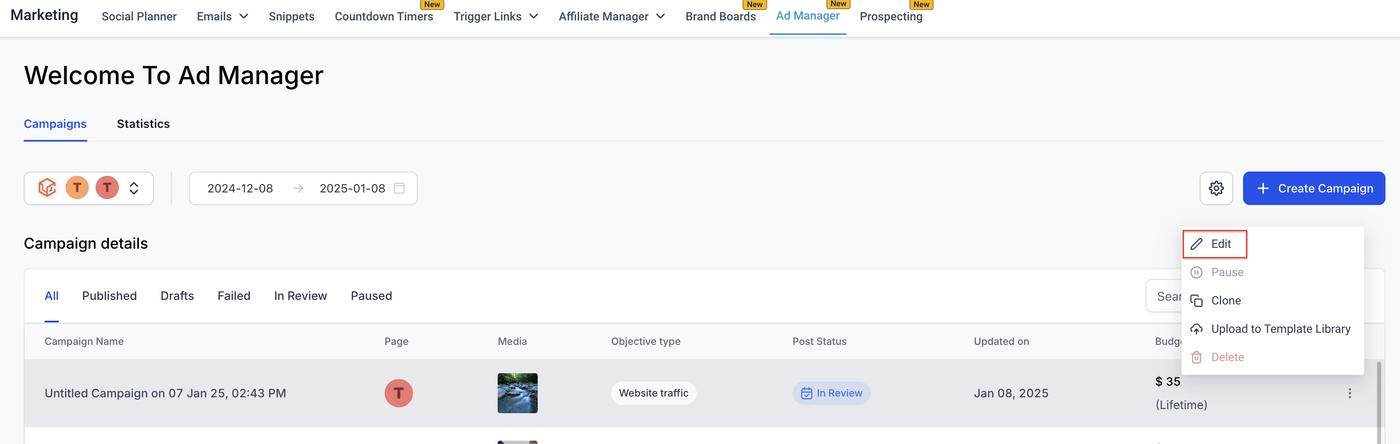The height and width of the screenshot is (444, 1400).
Task: Expand the Trigger Links dropdown chevron
Action: 533,16
